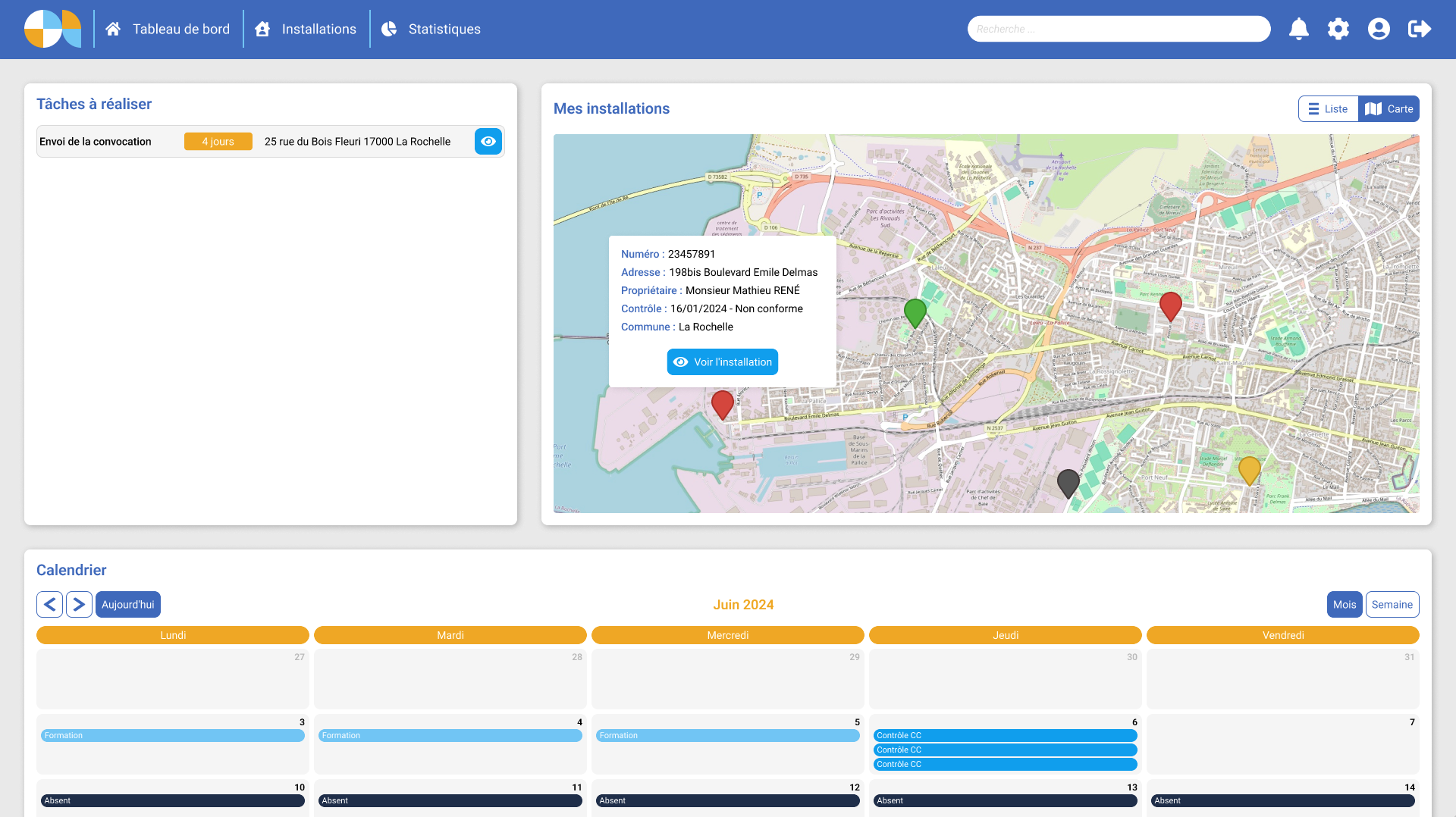1456x817 pixels.
Task: Click the 4 jours badge
Action: (x=218, y=142)
